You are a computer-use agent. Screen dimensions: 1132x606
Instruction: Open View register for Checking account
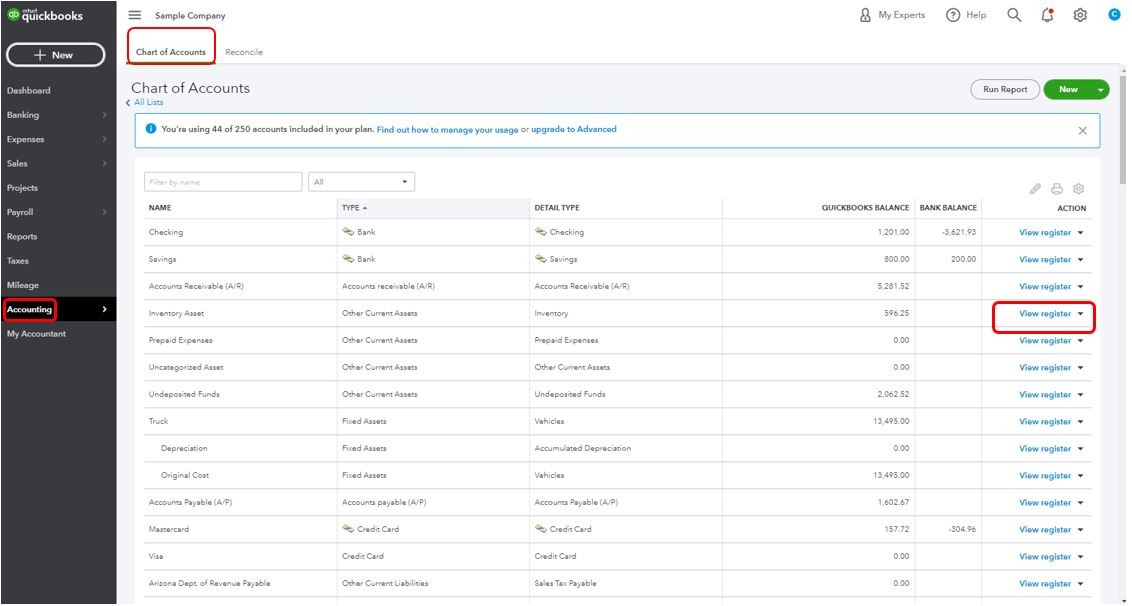[1044, 232]
